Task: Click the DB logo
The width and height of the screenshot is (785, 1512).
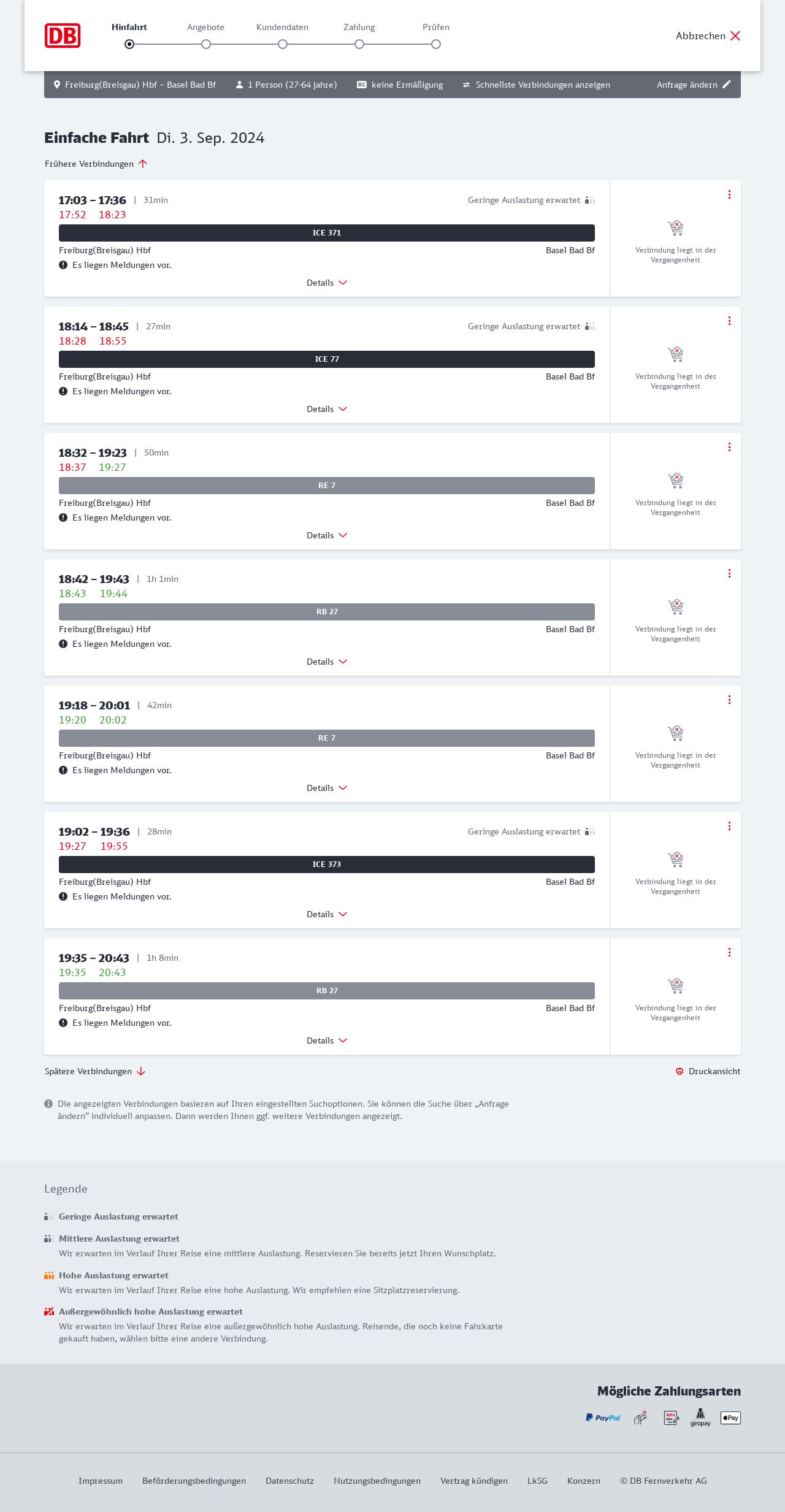Action: click(63, 36)
